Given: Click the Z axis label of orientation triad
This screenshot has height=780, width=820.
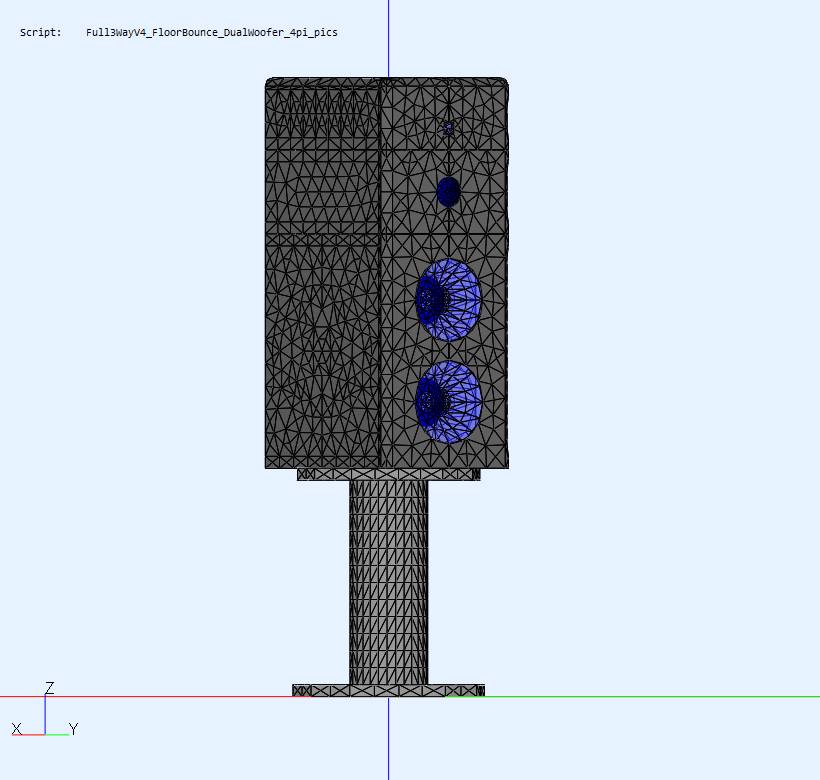Looking at the screenshot, I should (50, 687).
